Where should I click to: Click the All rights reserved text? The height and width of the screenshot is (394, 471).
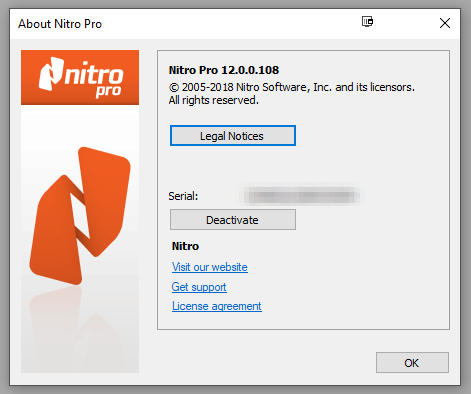coord(213,100)
